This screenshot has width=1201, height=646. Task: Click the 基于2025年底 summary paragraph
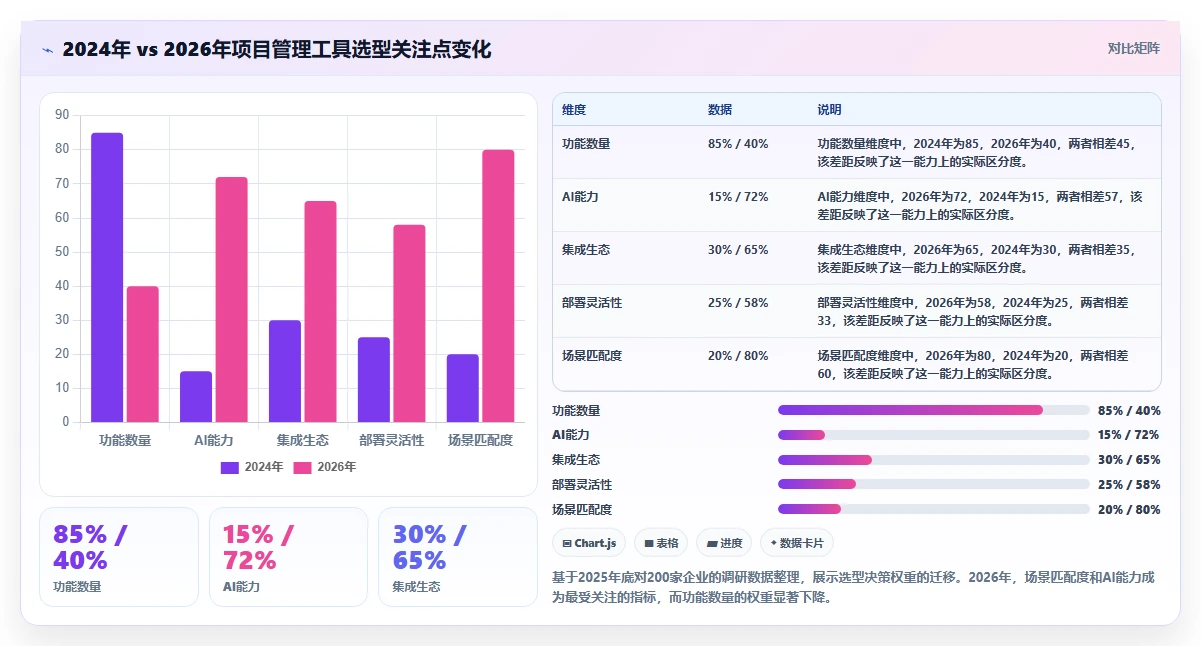point(854,587)
